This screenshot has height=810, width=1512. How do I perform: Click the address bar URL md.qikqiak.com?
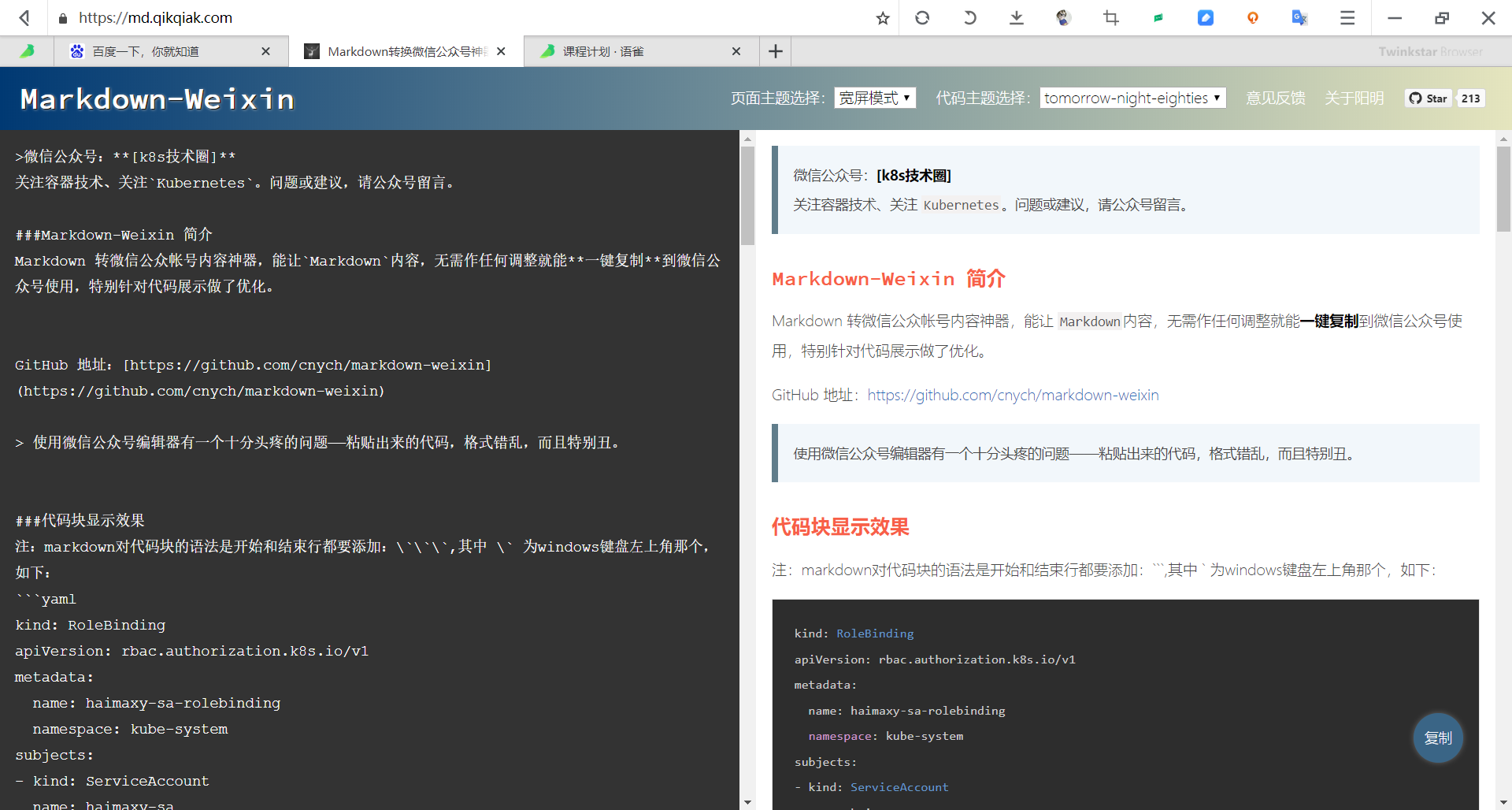[155, 17]
